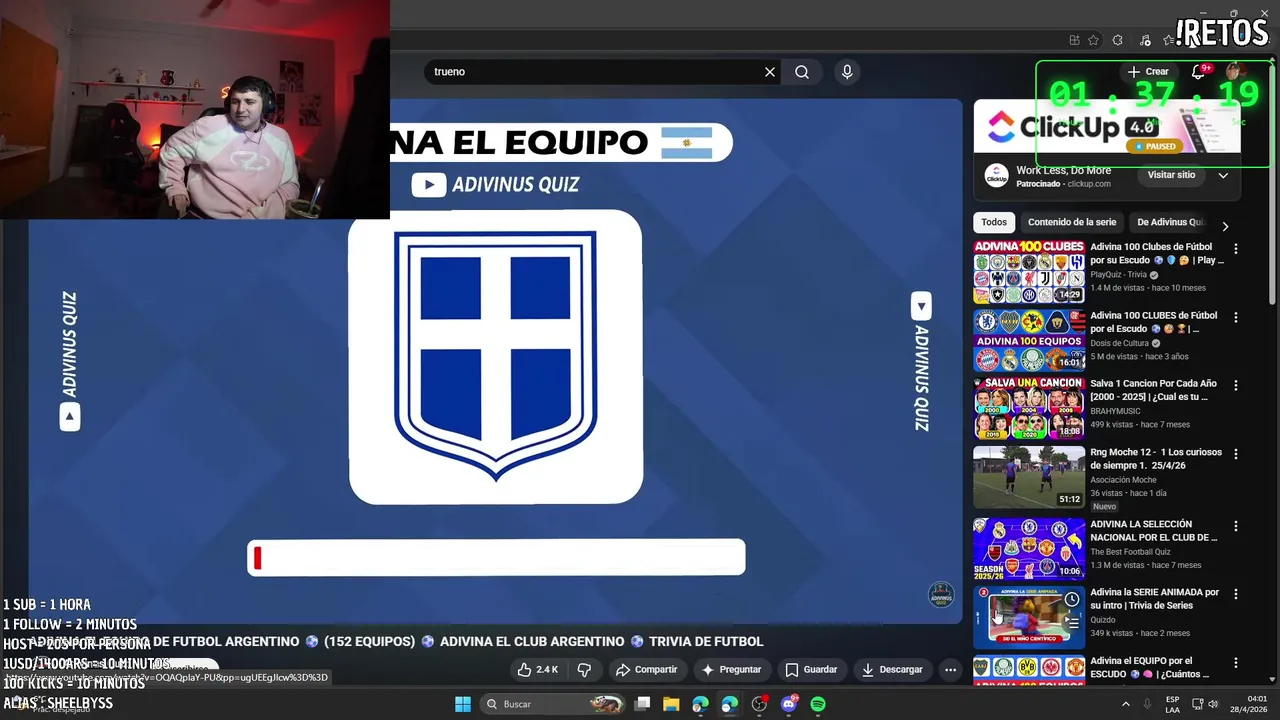Open the Salva 1 Cancion Por Cada Año video
The width and height of the screenshot is (1280, 720).
pyautogui.click(x=1154, y=390)
